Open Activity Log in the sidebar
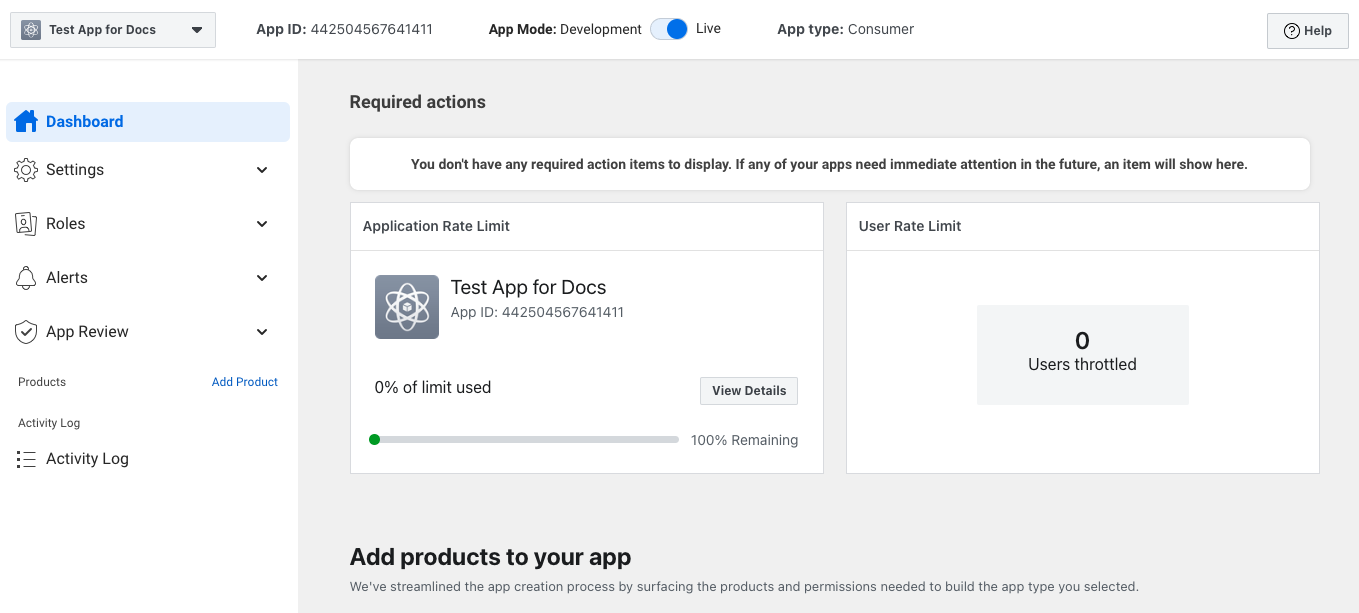1359x613 pixels. click(x=148, y=459)
